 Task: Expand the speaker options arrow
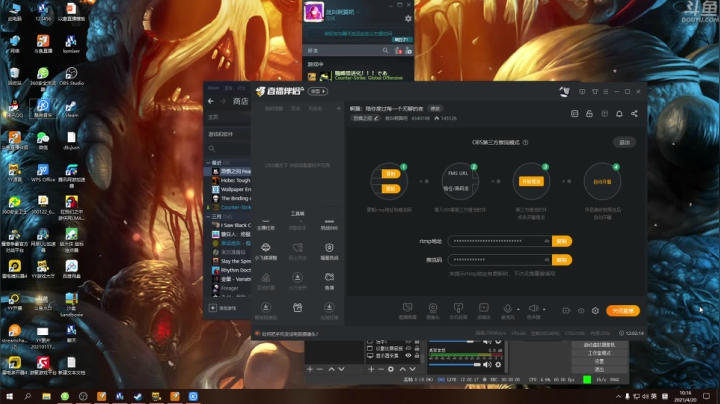(x=544, y=309)
